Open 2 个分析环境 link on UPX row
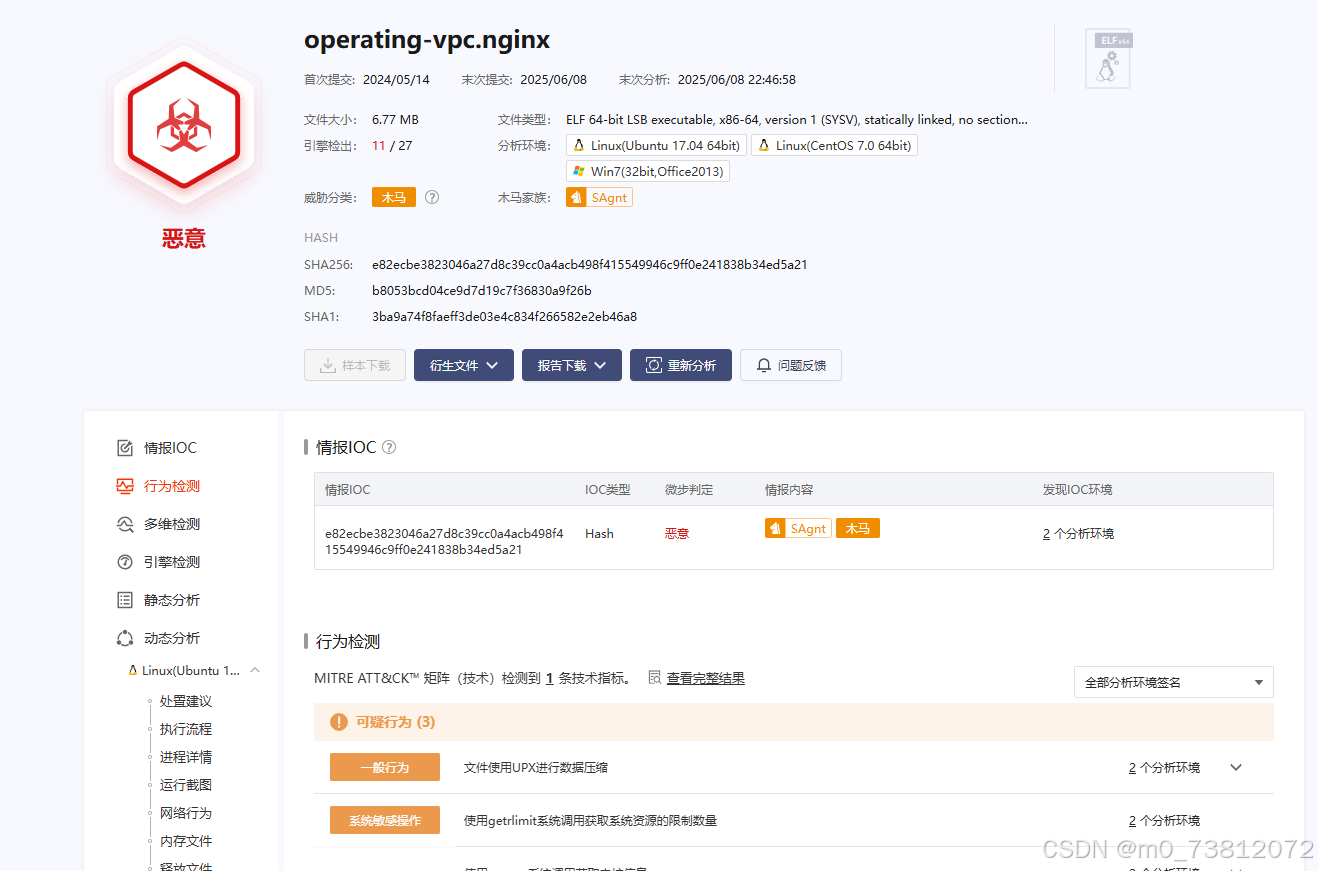Screen dimensions: 1318x871 pos(1164,768)
